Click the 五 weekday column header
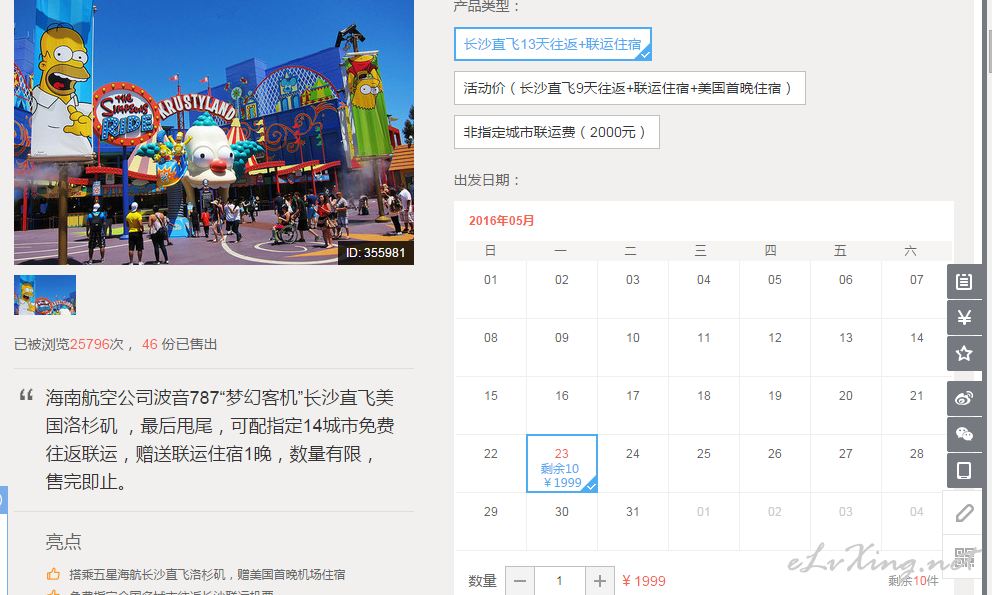992x595 pixels. [840, 251]
